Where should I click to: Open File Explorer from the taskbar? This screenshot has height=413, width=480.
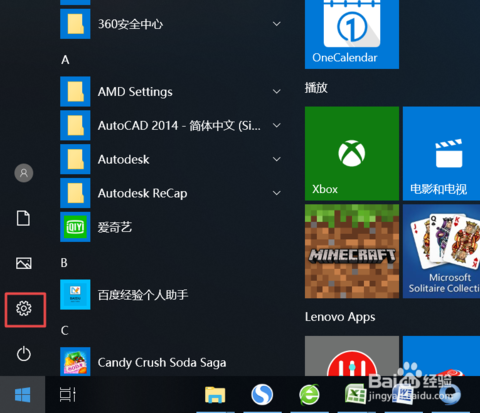click(215, 395)
